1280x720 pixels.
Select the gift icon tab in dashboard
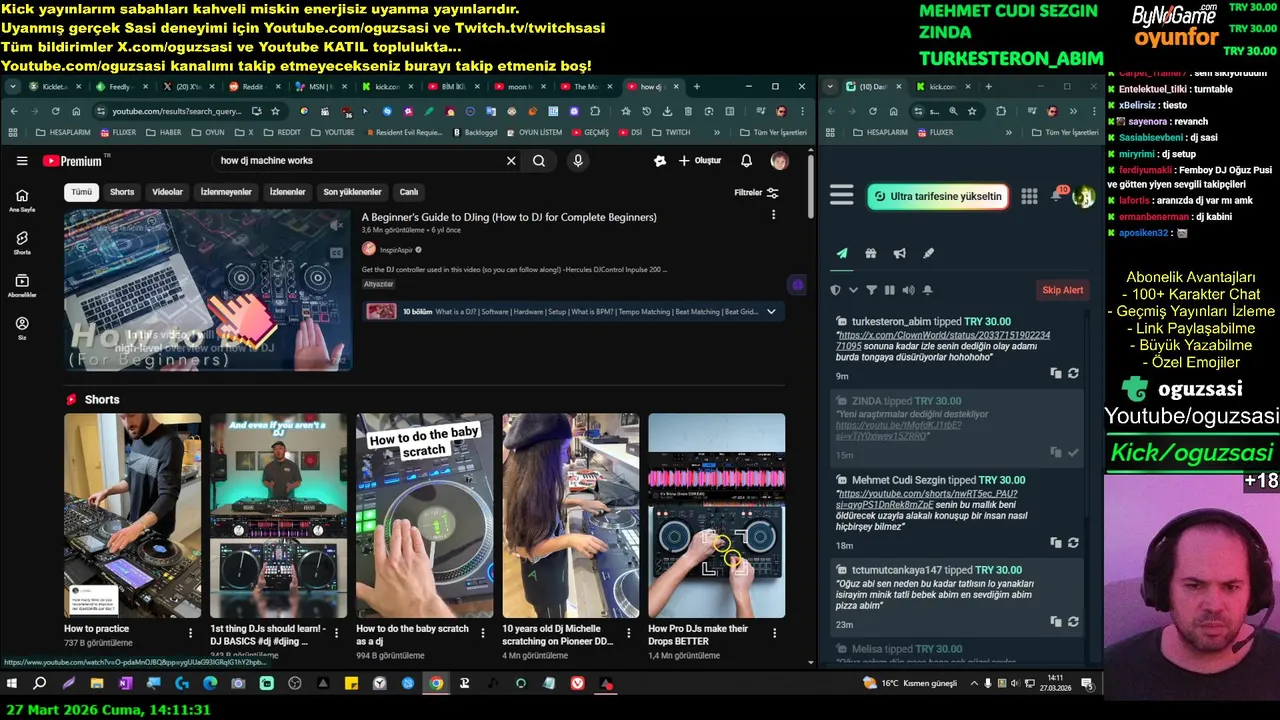tap(871, 254)
